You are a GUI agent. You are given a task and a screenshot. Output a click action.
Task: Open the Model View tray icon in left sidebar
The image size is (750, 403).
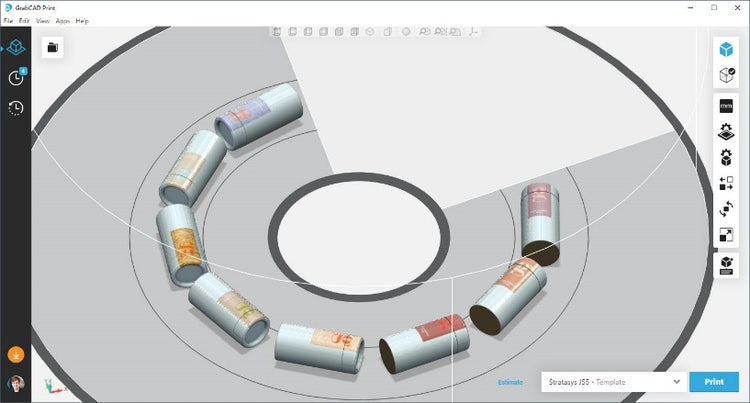[16, 47]
